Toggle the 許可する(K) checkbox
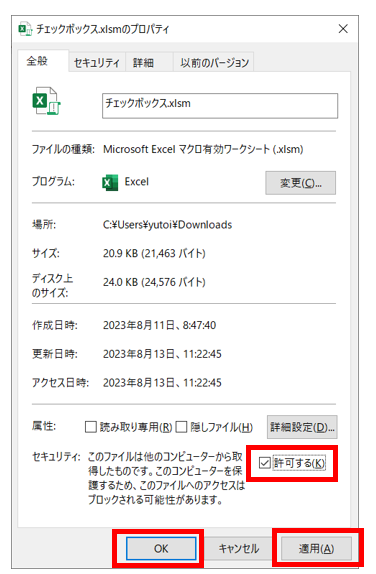 coord(264,463)
